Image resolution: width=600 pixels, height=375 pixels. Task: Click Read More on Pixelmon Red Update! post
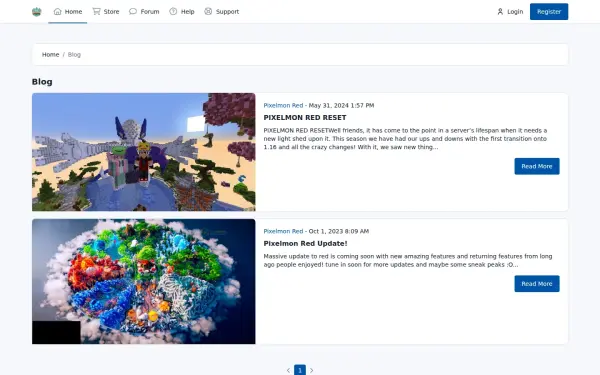536,284
